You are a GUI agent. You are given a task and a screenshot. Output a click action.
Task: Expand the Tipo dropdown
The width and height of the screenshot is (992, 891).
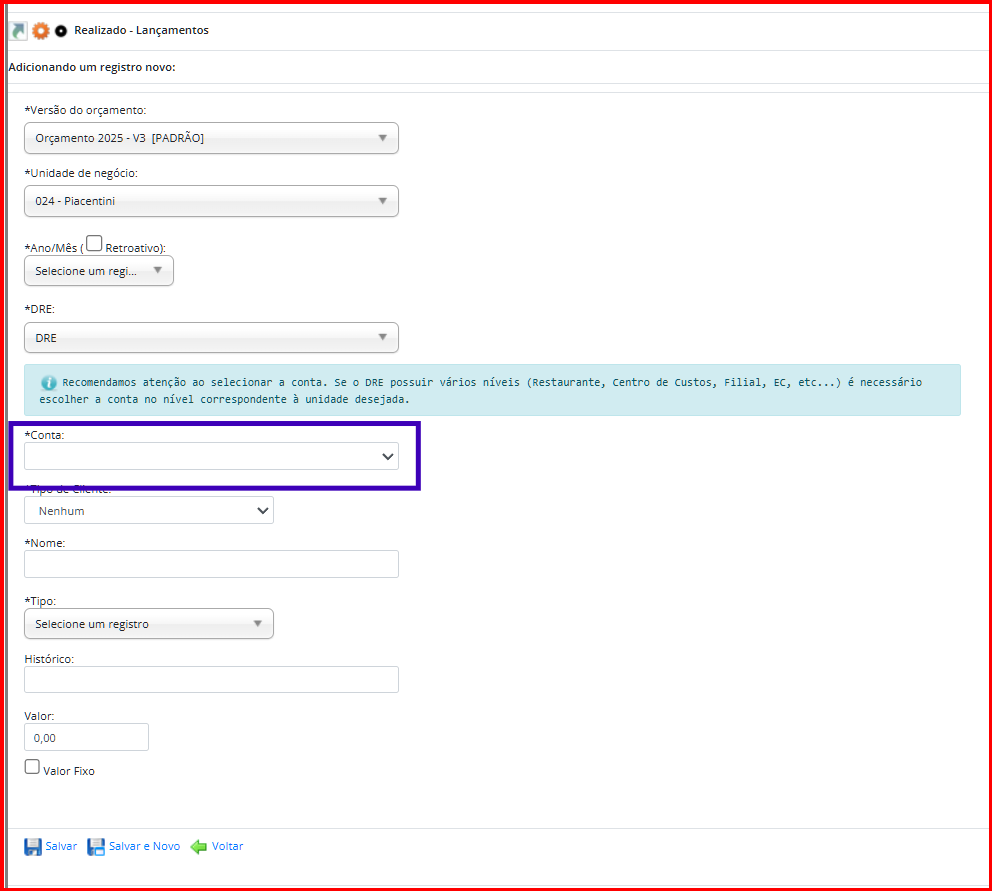click(148, 624)
